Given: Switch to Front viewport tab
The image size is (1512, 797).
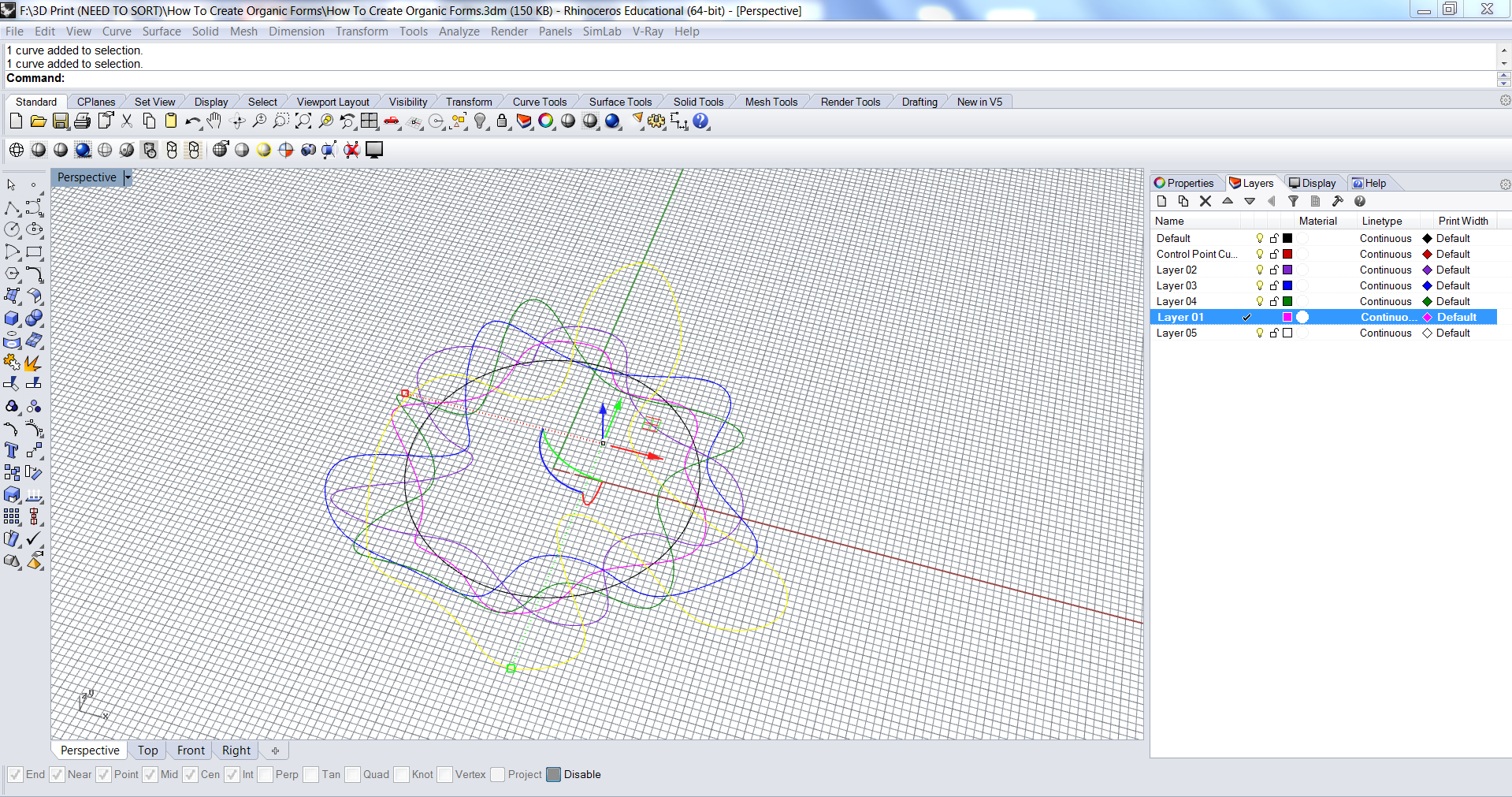Looking at the screenshot, I should tap(191, 750).
